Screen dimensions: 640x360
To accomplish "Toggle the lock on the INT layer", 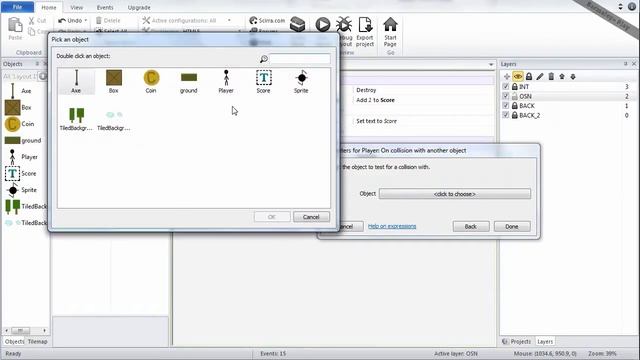I will tap(515, 87).
